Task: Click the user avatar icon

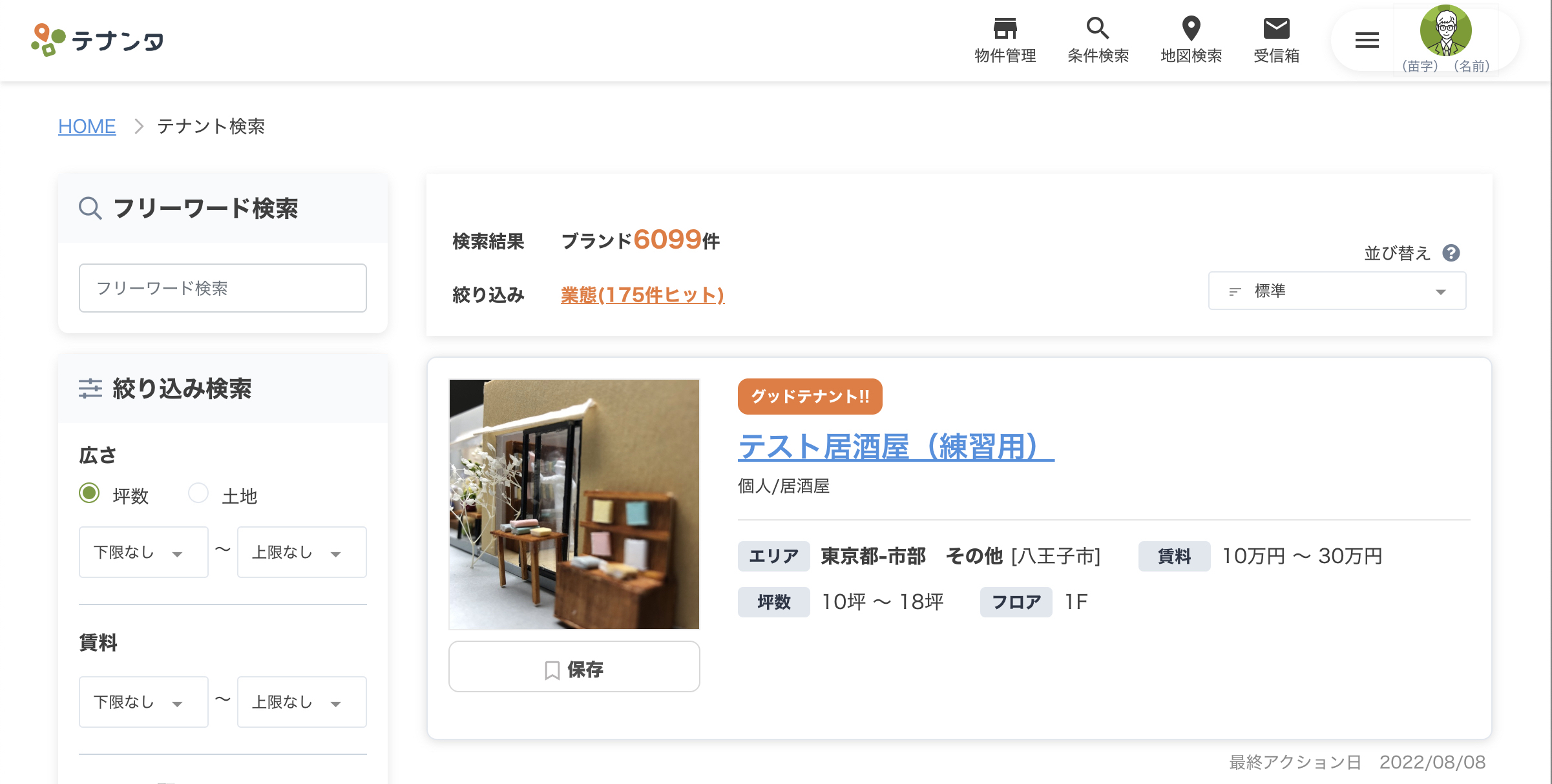Action: 1445,30
